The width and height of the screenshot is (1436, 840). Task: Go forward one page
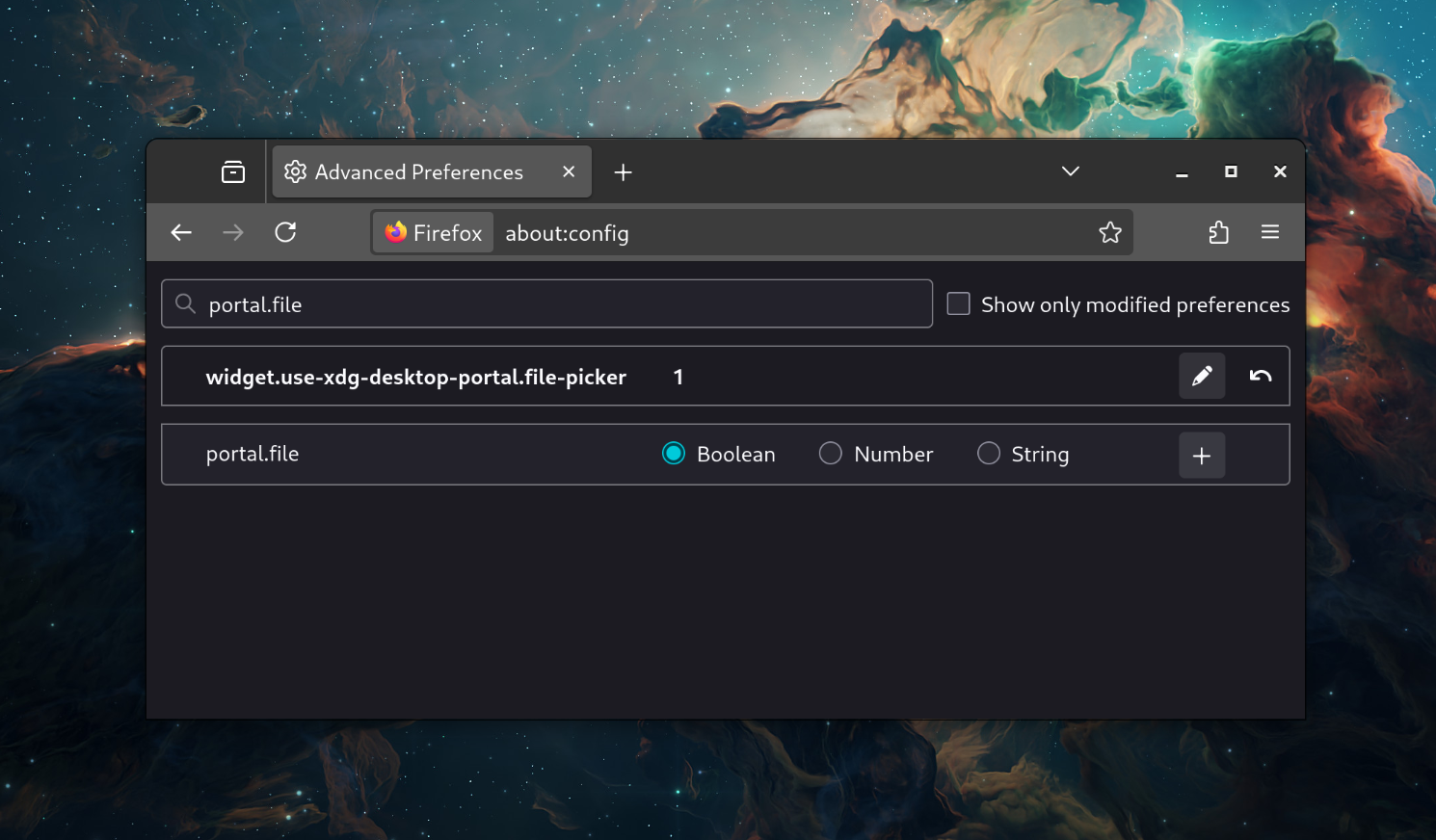coord(233,232)
